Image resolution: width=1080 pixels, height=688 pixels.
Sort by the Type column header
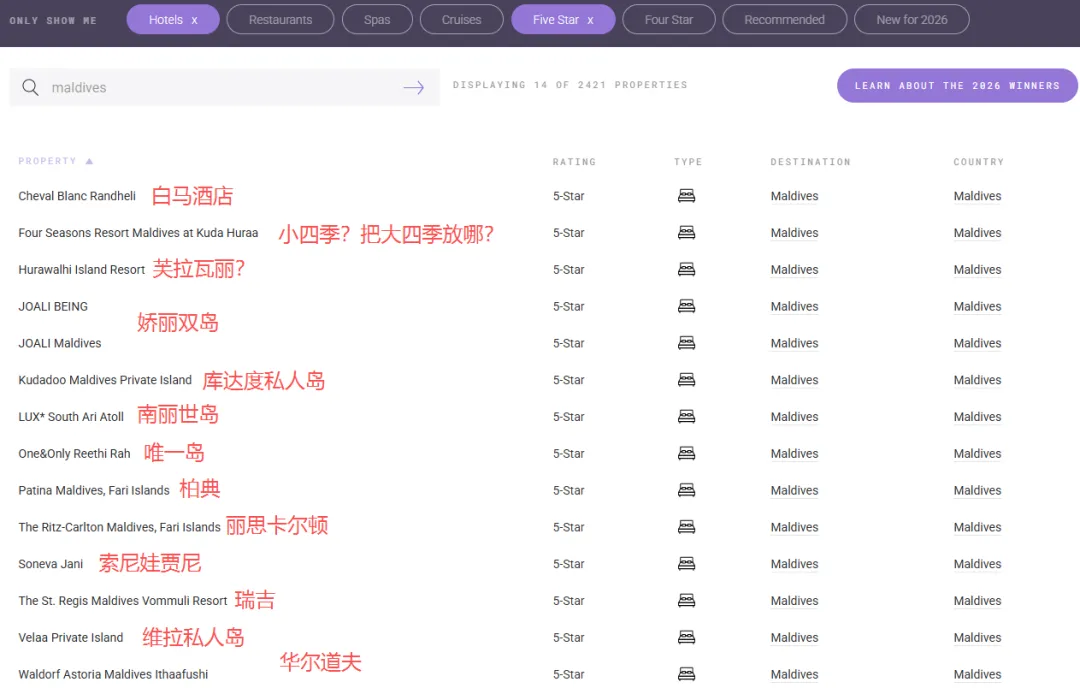point(688,162)
